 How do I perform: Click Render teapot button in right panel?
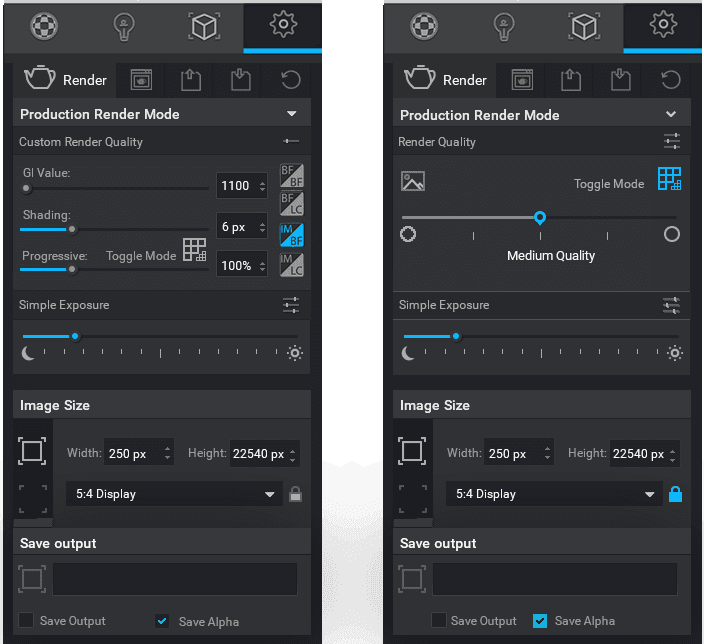(x=445, y=79)
